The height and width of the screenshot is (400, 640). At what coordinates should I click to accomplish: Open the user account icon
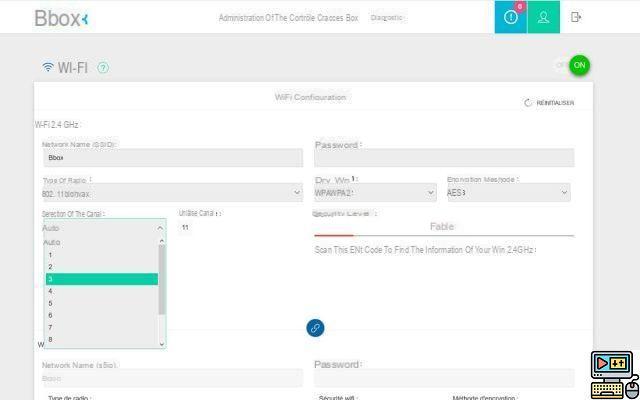tap(543, 17)
